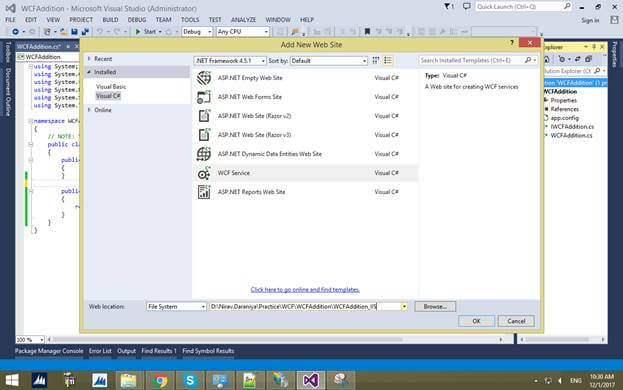Choose ASP.NET Empty Web Site template
The width and height of the screenshot is (623, 390).
(306, 78)
